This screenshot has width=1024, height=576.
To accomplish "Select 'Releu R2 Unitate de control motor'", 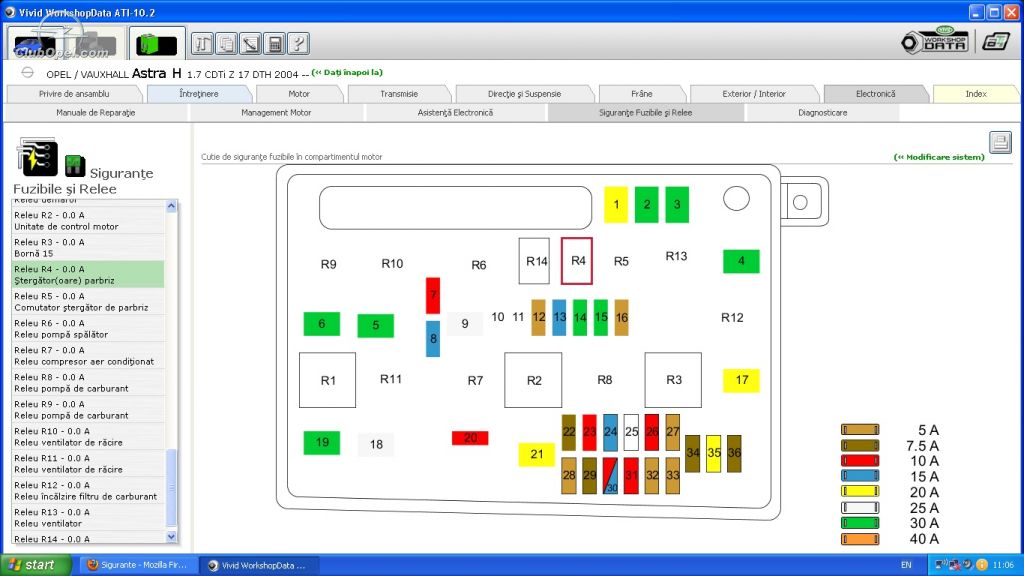I will (x=88, y=221).
